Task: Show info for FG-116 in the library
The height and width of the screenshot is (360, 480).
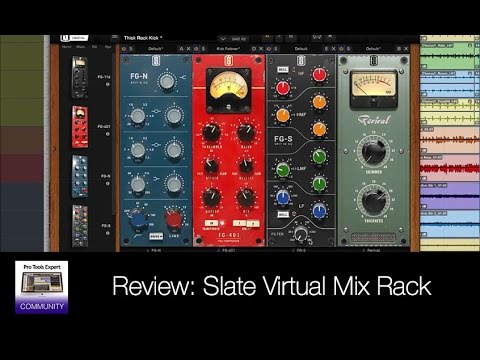Action: (108, 84)
